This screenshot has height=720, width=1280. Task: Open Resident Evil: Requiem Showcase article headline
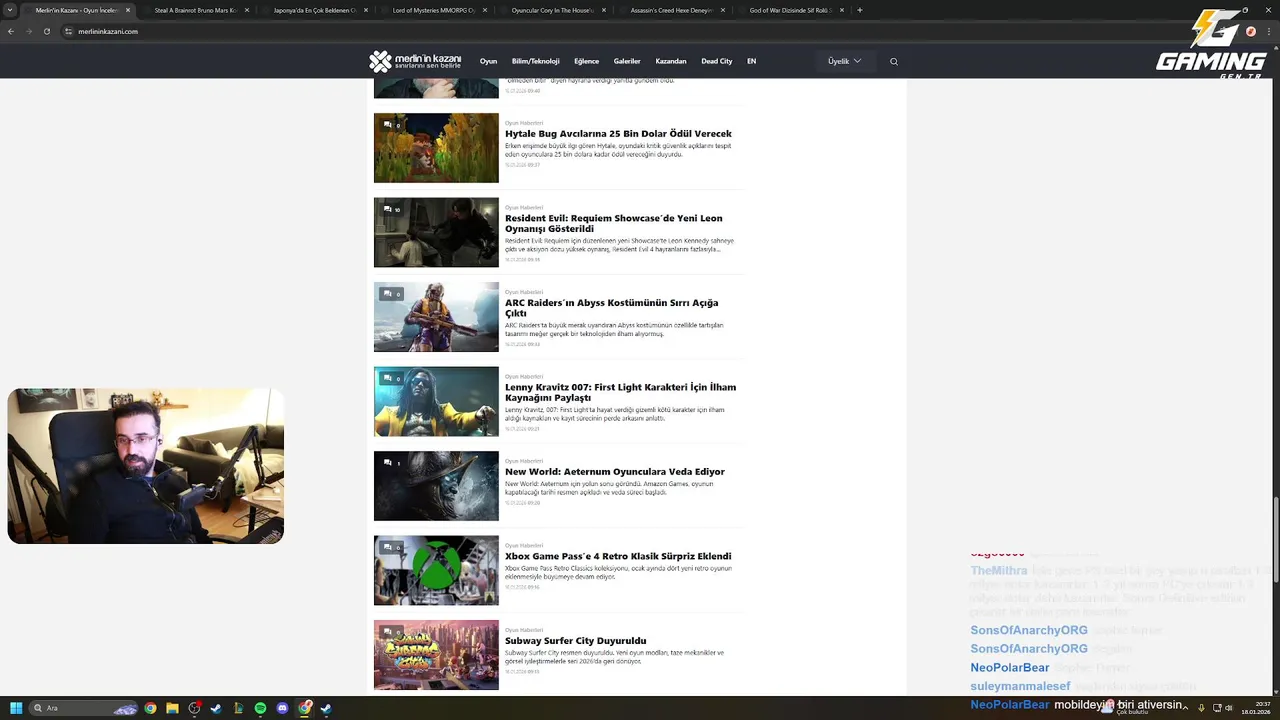click(613, 223)
